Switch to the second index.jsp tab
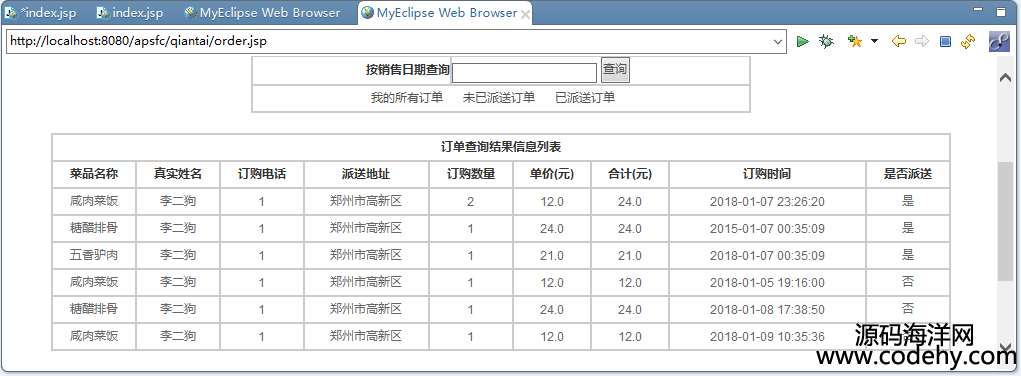This screenshot has height=376, width=1021. click(130, 13)
